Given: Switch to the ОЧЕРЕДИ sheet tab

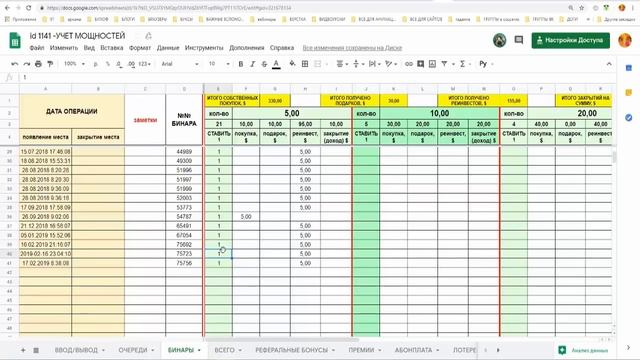Looking at the screenshot, I should pos(133,350).
